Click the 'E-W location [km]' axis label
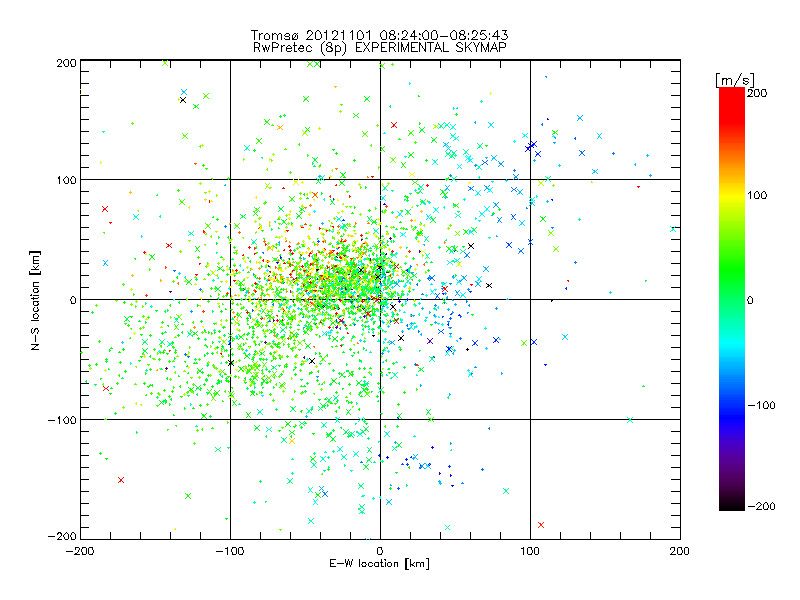The width and height of the screenshot is (800, 600). click(379, 564)
